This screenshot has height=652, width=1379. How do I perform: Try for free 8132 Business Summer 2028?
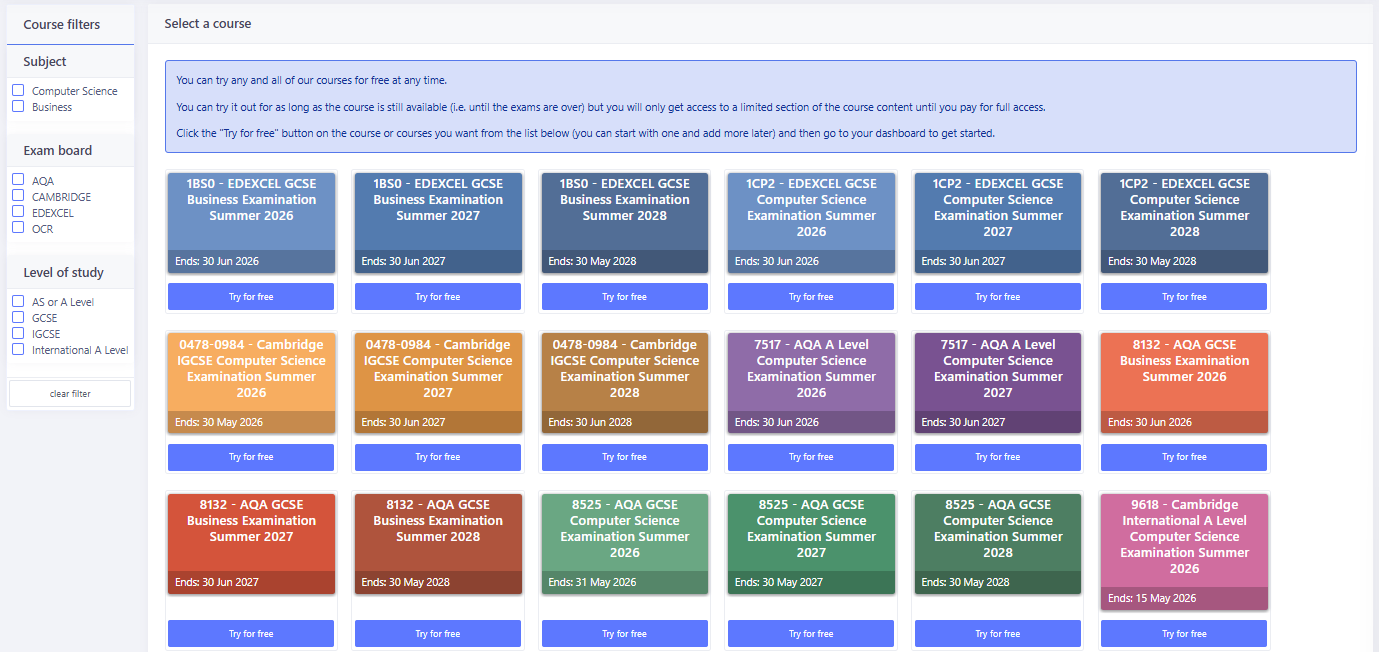[x=438, y=633]
